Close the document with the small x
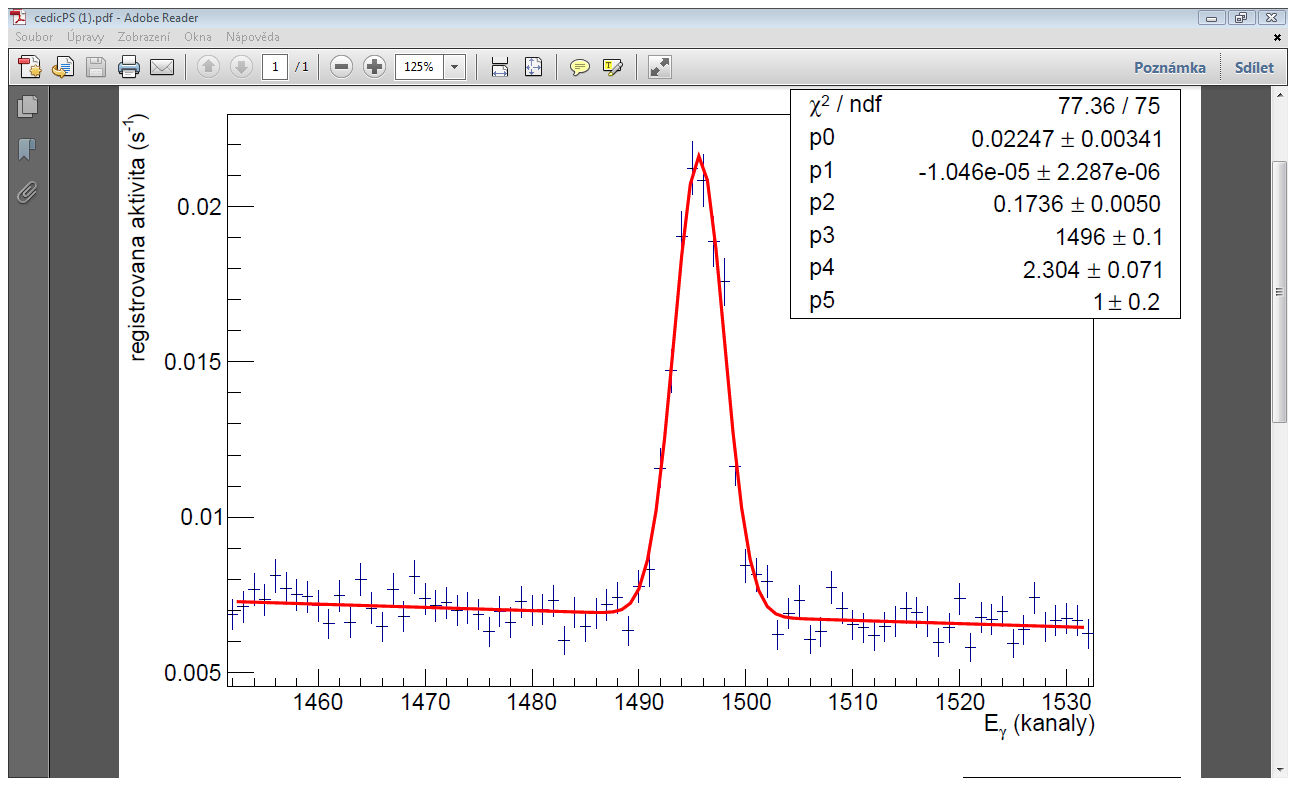Viewport: 1296px width, 786px height. click(x=1277, y=36)
